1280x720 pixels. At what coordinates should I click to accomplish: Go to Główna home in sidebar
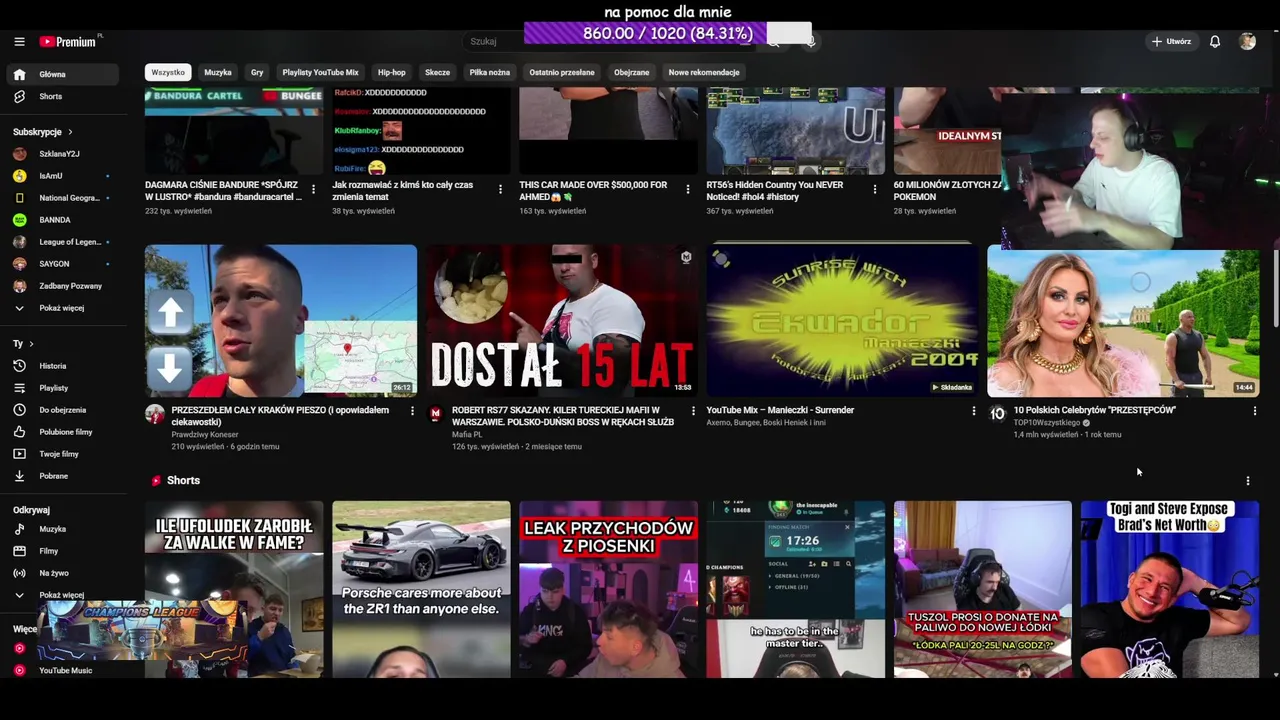pyautogui.click(x=63, y=74)
